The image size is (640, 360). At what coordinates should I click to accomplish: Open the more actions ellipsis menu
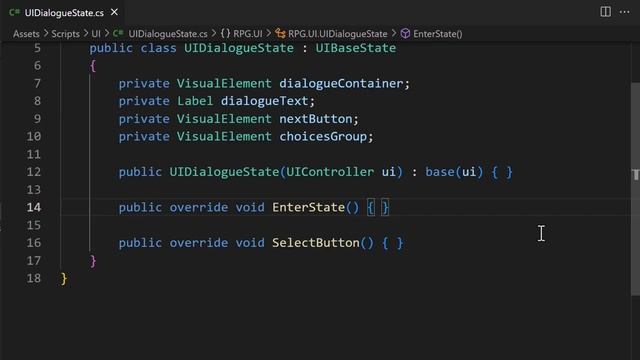(x=624, y=12)
